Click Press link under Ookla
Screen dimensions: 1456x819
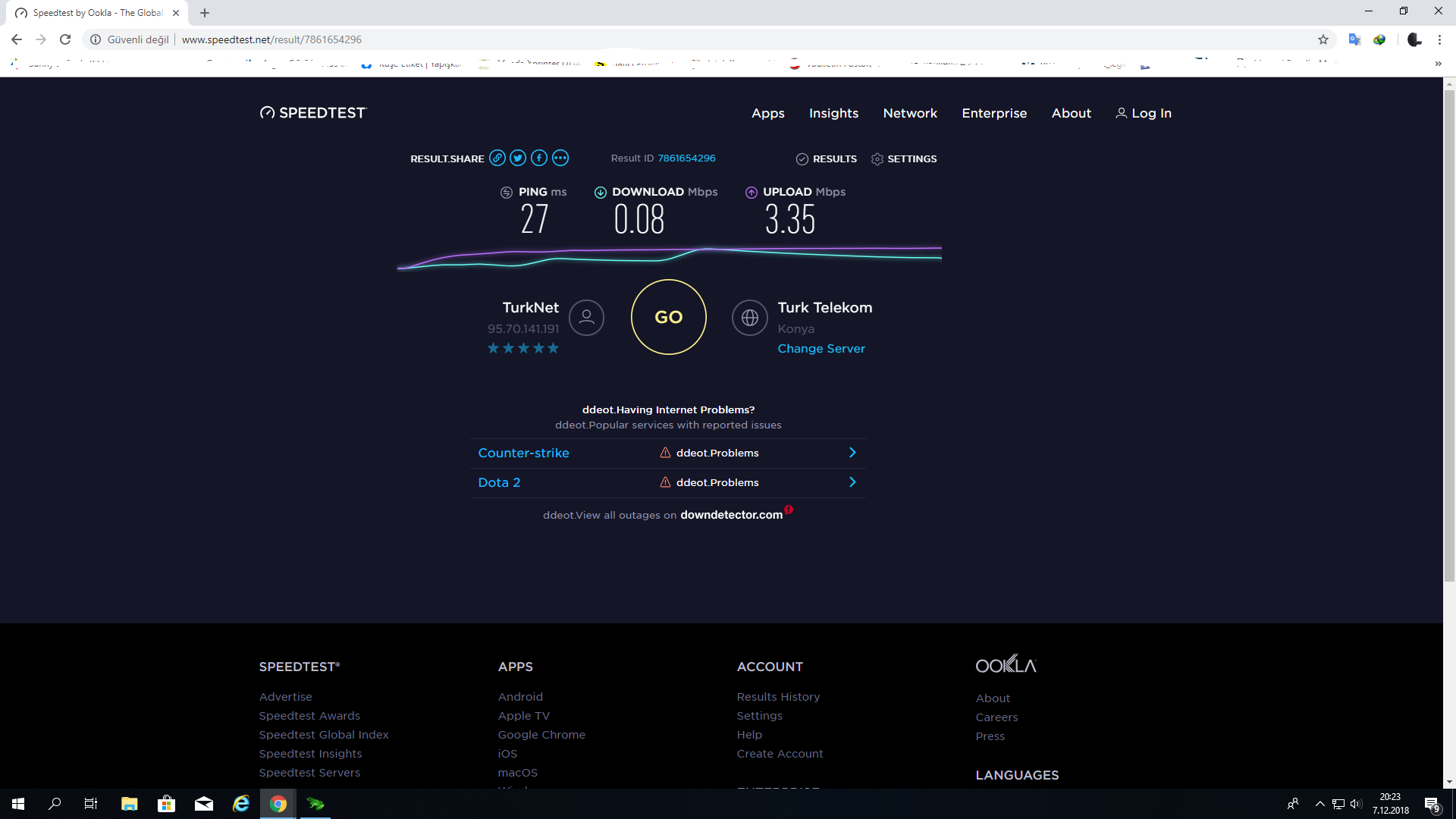click(990, 736)
